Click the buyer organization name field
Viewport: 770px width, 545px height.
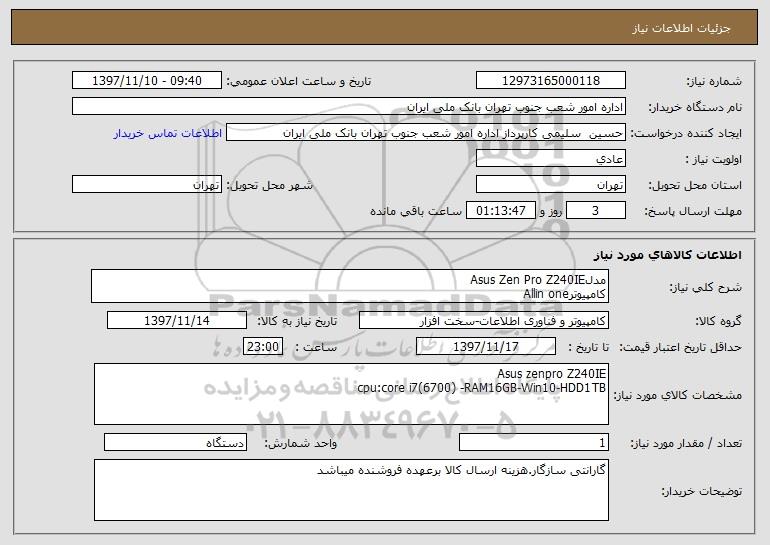point(349,107)
